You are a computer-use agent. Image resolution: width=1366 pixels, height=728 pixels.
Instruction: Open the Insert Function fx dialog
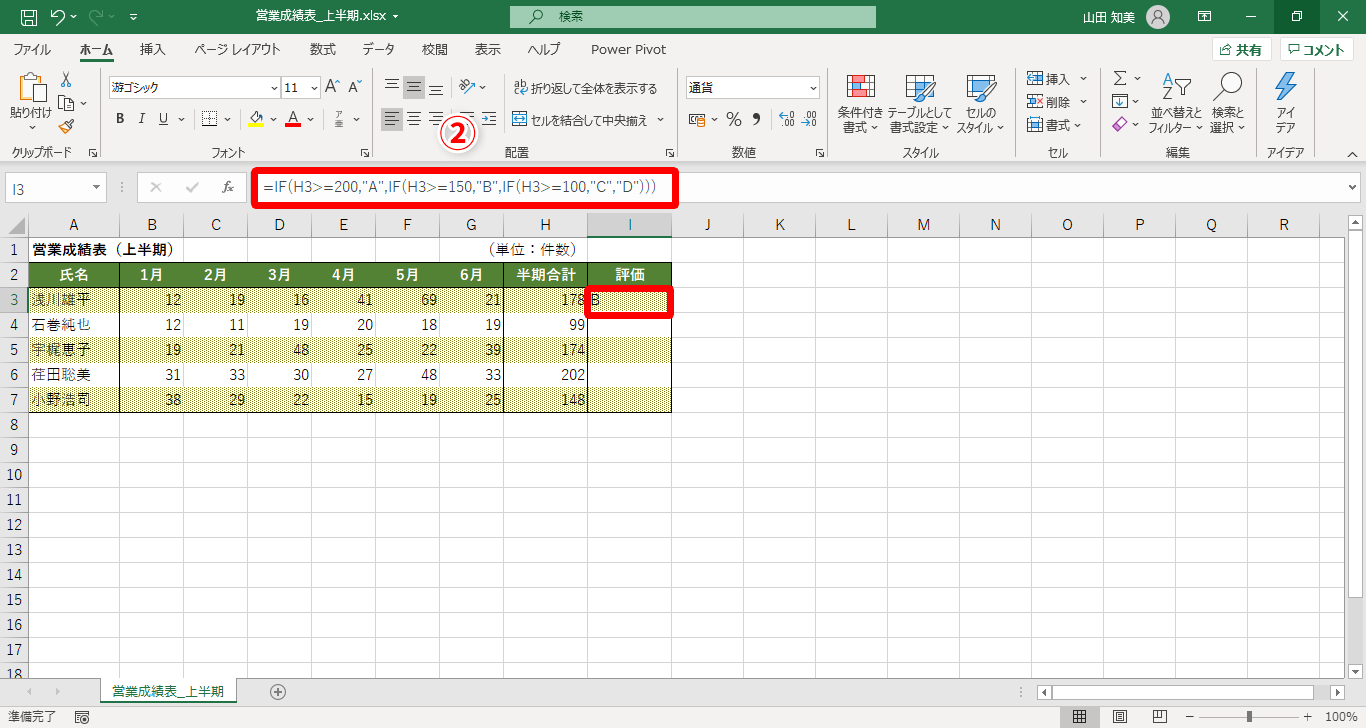[x=227, y=187]
